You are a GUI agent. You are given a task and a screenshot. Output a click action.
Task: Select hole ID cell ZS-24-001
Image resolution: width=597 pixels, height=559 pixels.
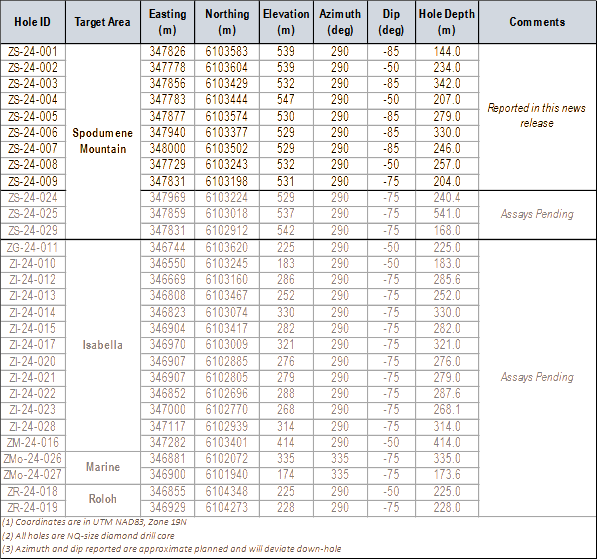tap(33, 51)
